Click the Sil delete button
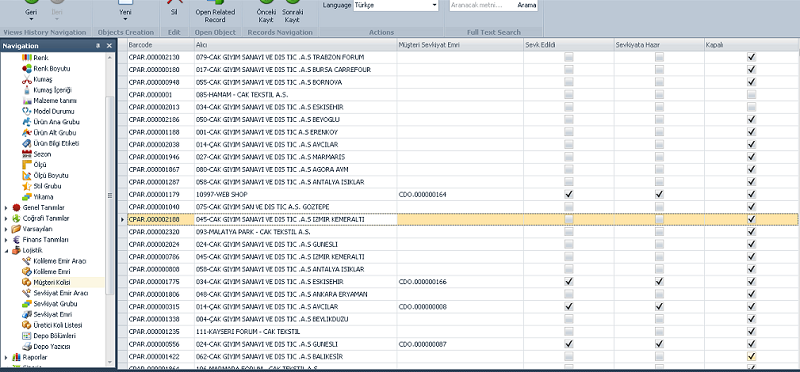800x372 pixels. (174, 8)
